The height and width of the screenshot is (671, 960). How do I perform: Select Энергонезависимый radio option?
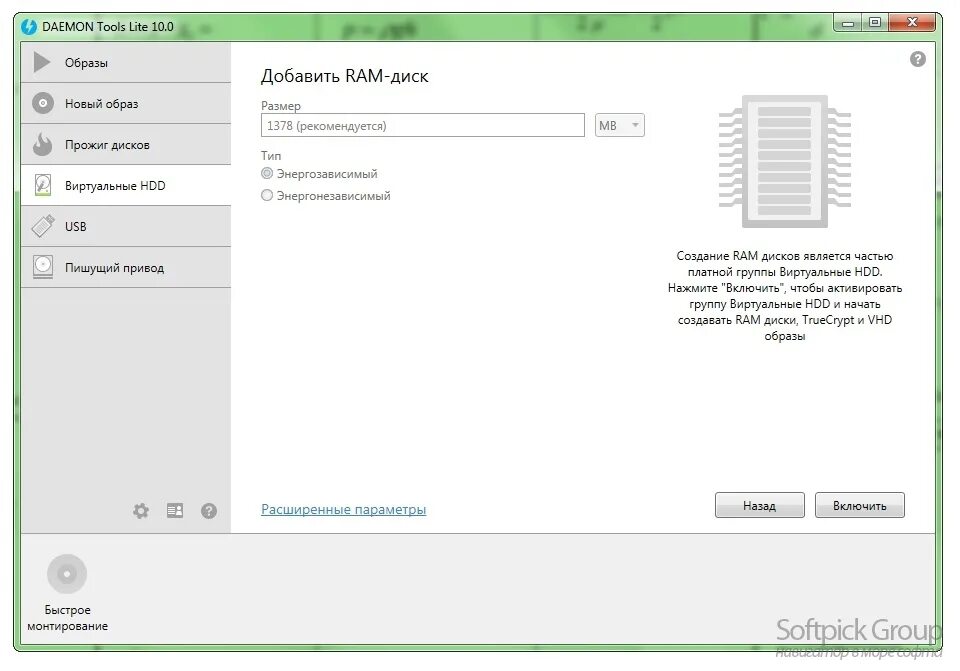click(267, 195)
